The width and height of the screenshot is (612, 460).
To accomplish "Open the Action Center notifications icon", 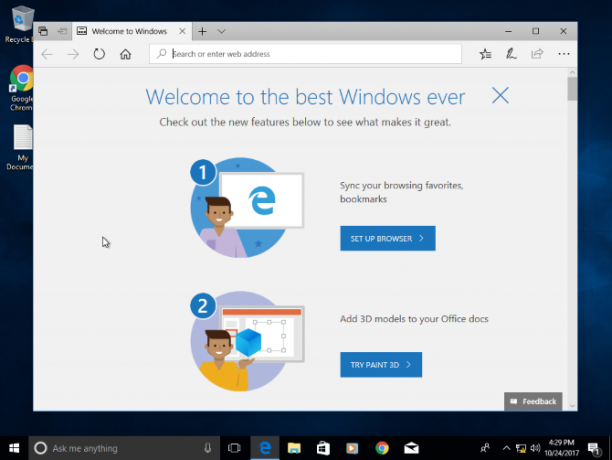I will [594, 448].
